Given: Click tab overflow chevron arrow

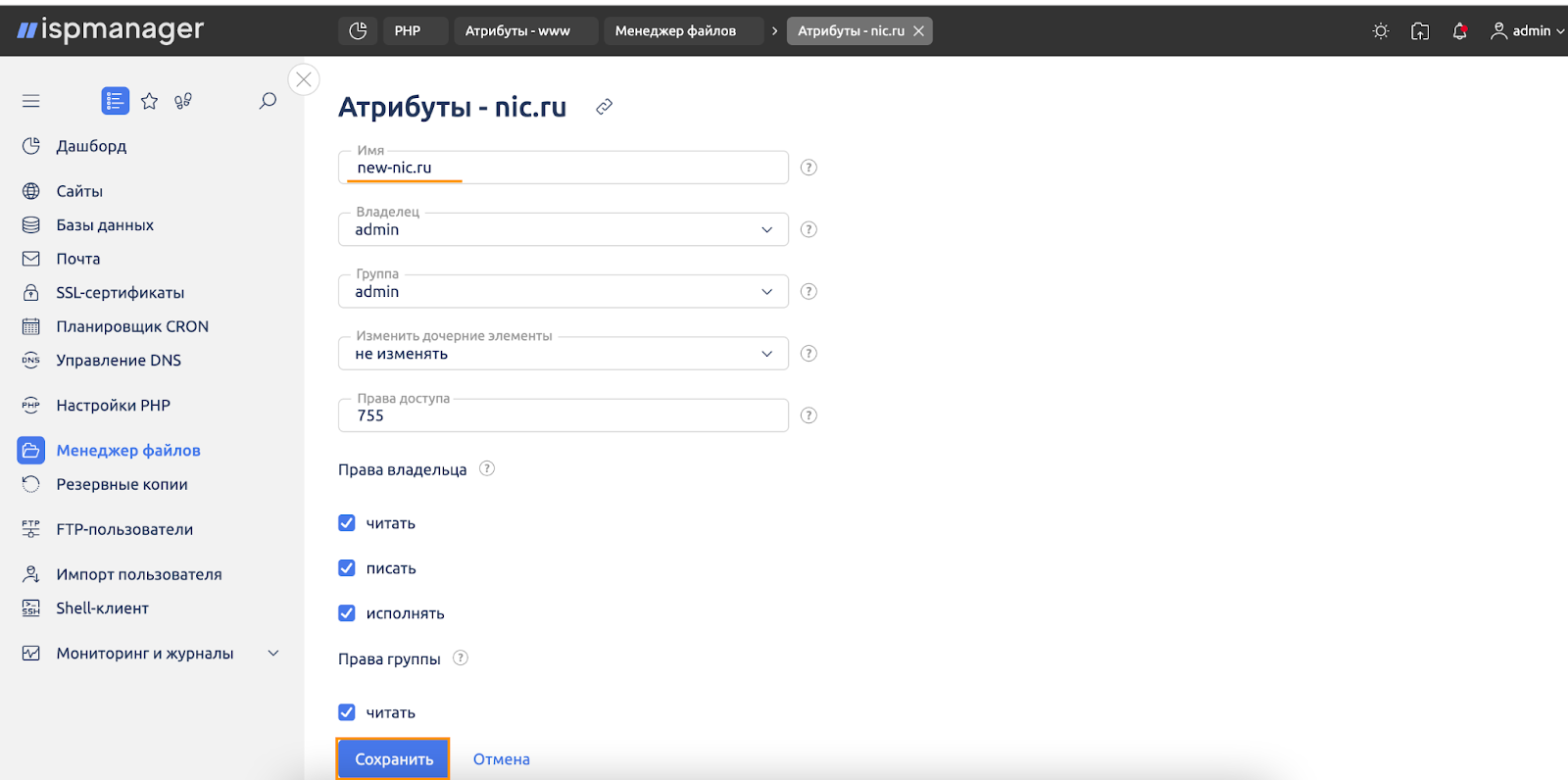Looking at the screenshot, I should click(774, 31).
